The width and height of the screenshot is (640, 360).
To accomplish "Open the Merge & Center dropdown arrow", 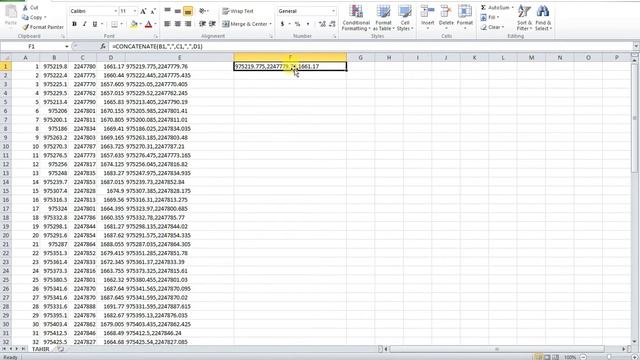I will 271,24.
